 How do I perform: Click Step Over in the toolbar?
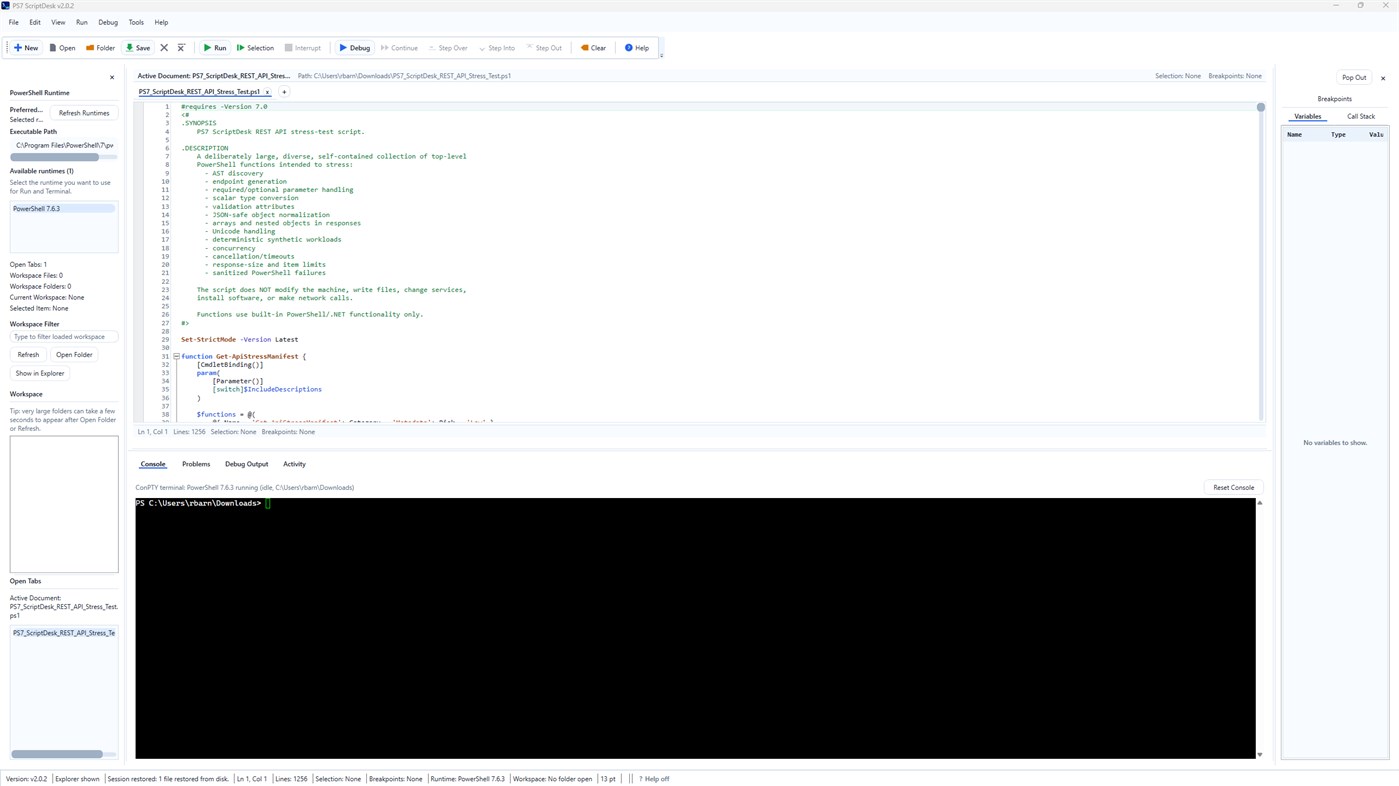tap(448, 48)
